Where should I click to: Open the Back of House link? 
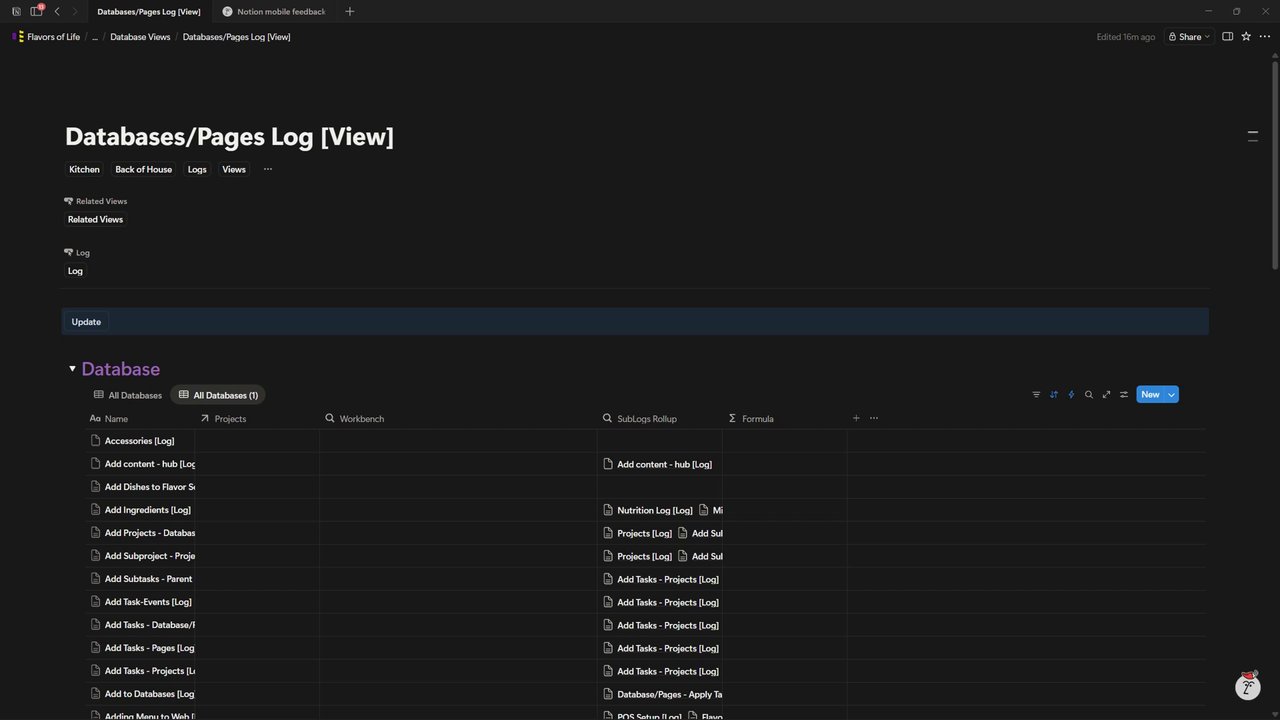(144, 169)
